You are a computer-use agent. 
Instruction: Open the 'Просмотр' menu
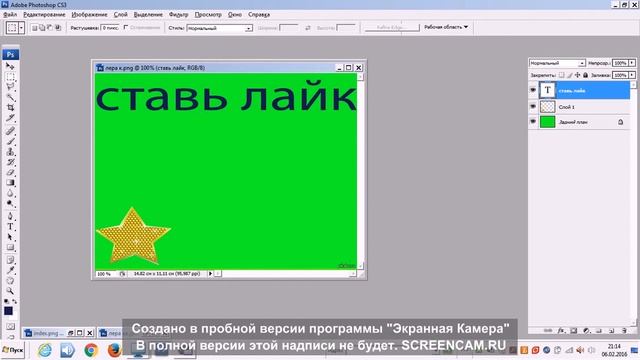coord(208,14)
